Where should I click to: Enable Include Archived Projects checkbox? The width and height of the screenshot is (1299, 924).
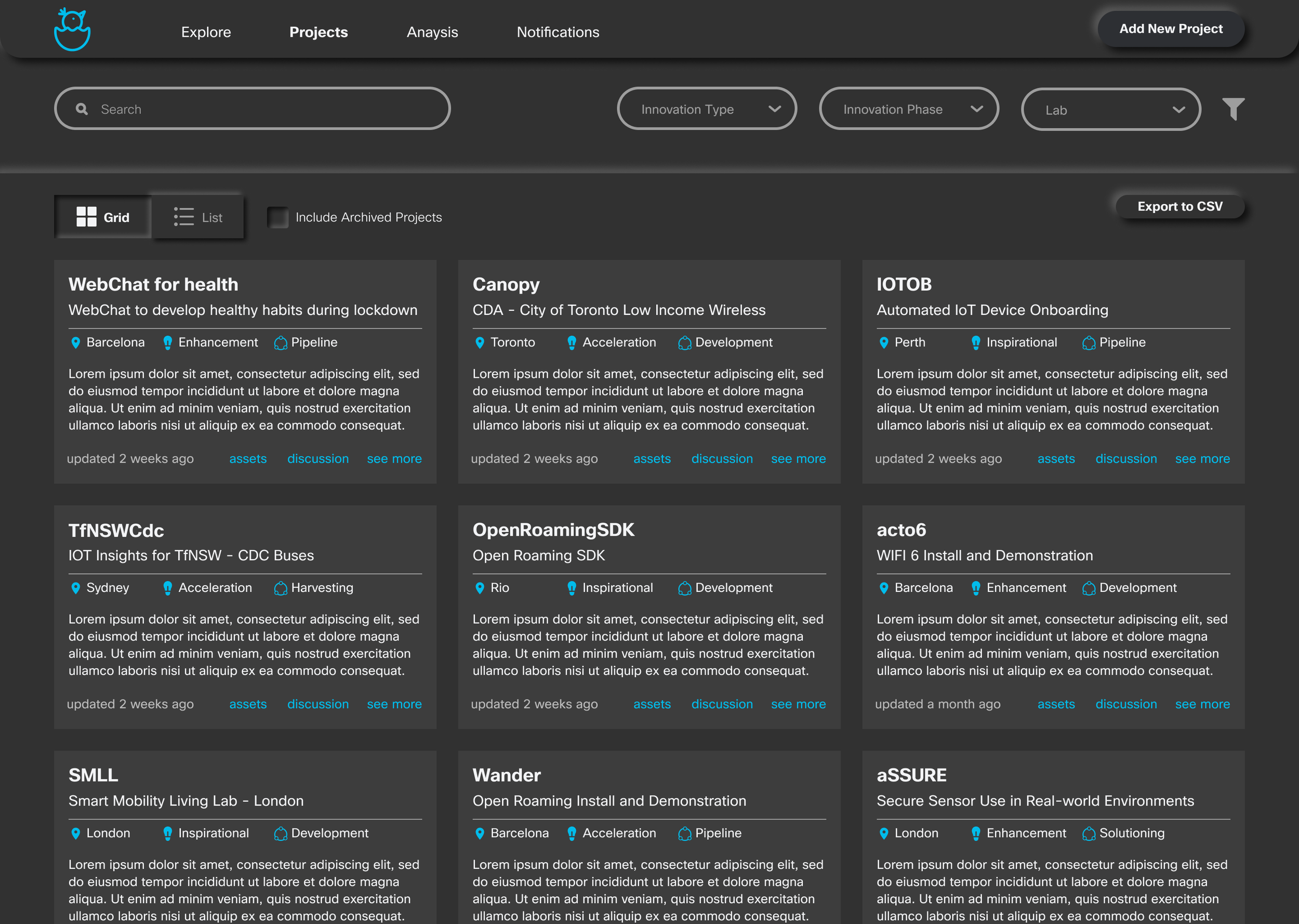pos(278,217)
